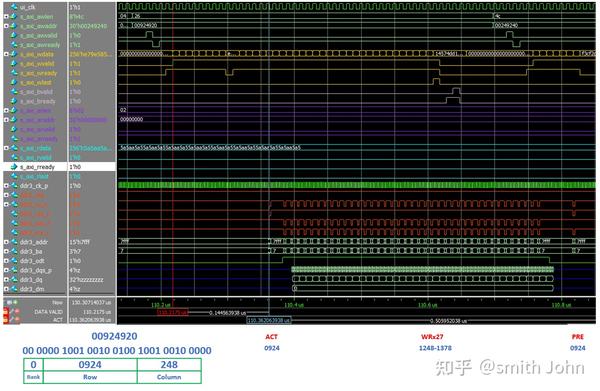The image size is (600, 391).
Task: Toggle the DATA VALID cursor lock icon
Action: (x=6, y=312)
